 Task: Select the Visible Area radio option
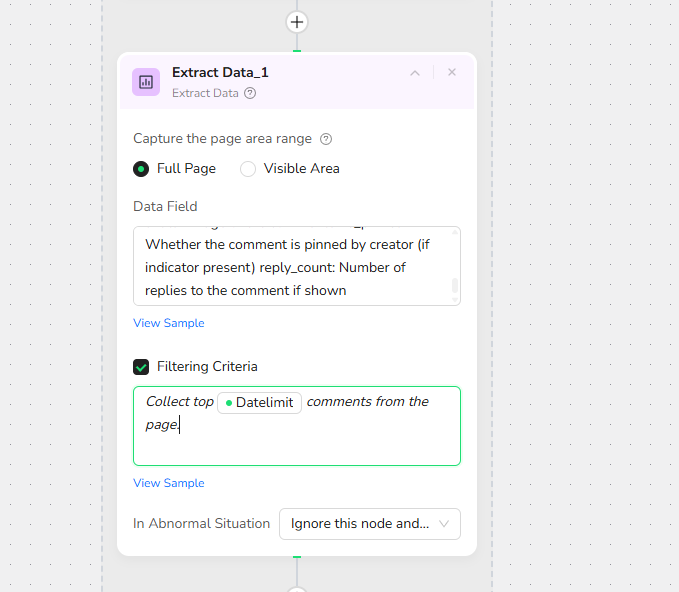click(x=248, y=169)
